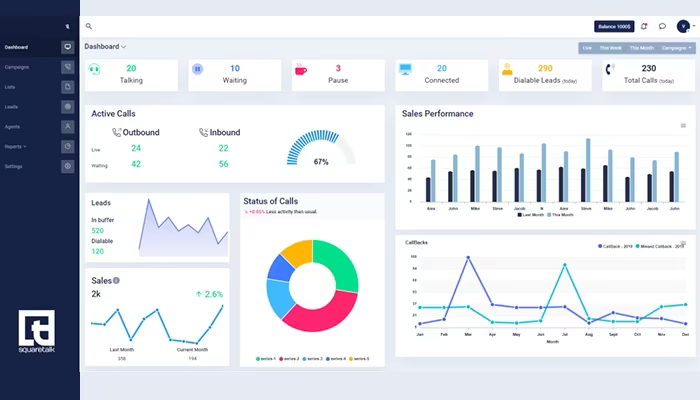Click the Leads icon in sidebar
Image resolution: width=700 pixels, height=400 pixels.
68,107
